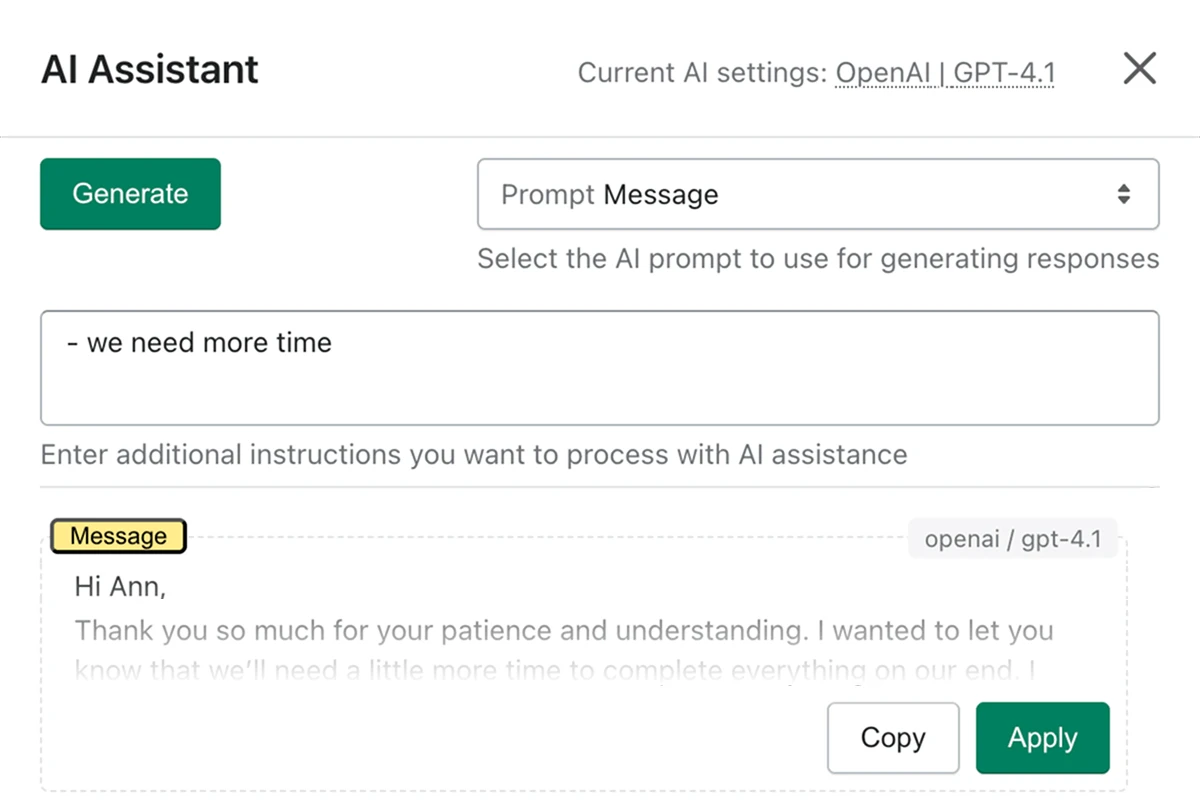Click the "Hi Ann," greeting line
Image resolution: width=1200 pixels, height=800 pixels.
[120, 587]
